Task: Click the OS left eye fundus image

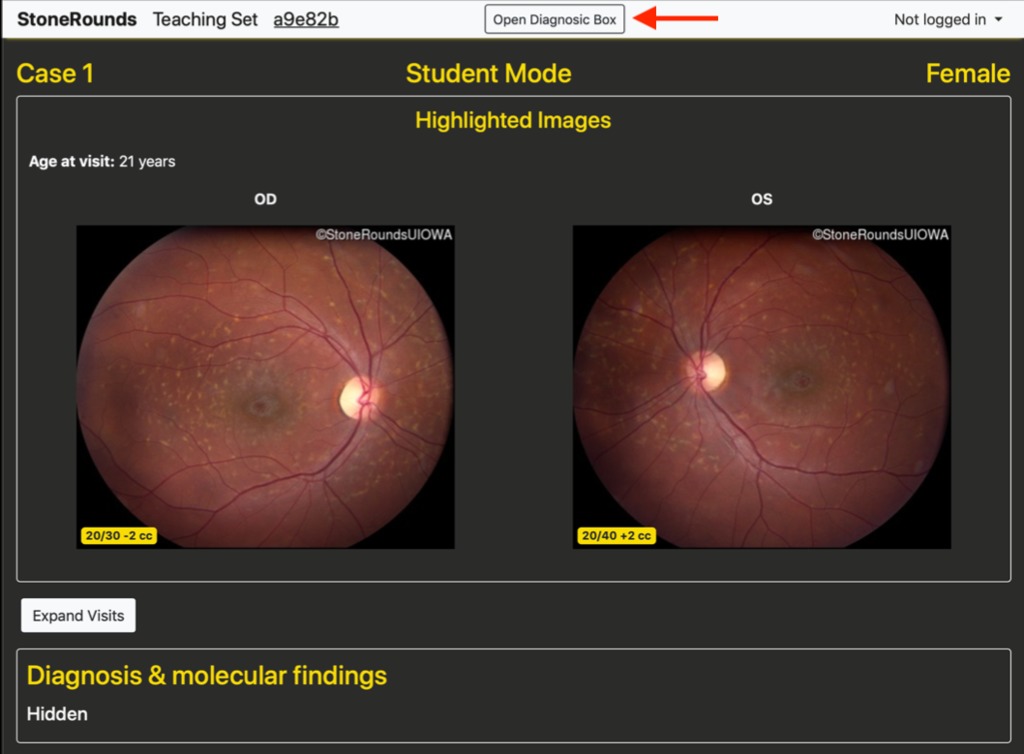Action: click(x=761, y=387)
